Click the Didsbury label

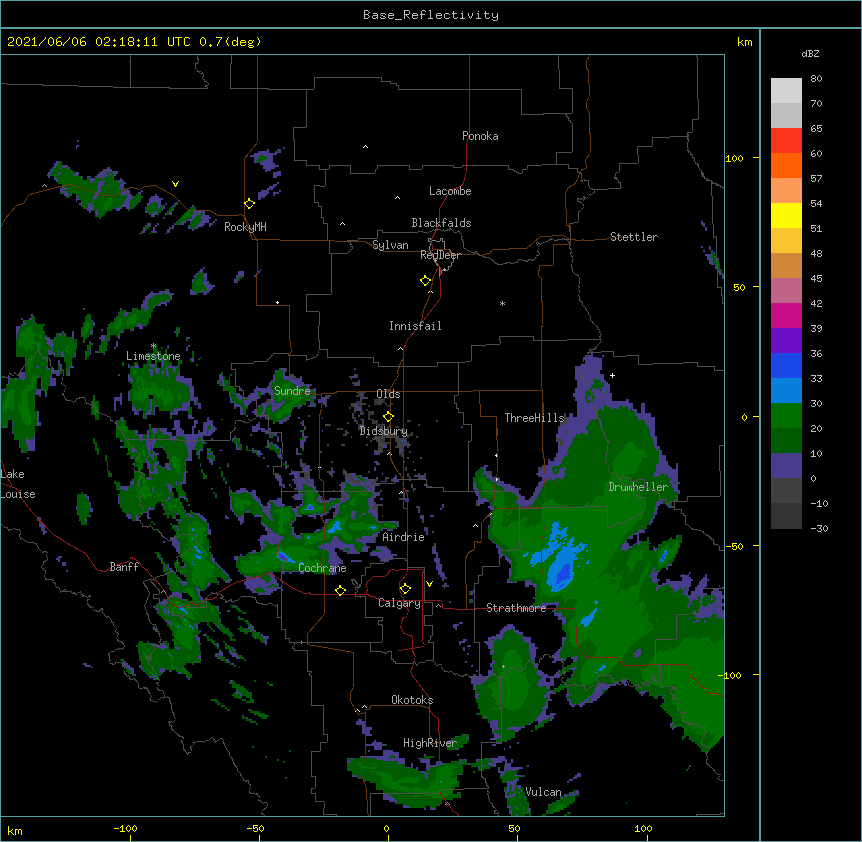tap(384, 431)
